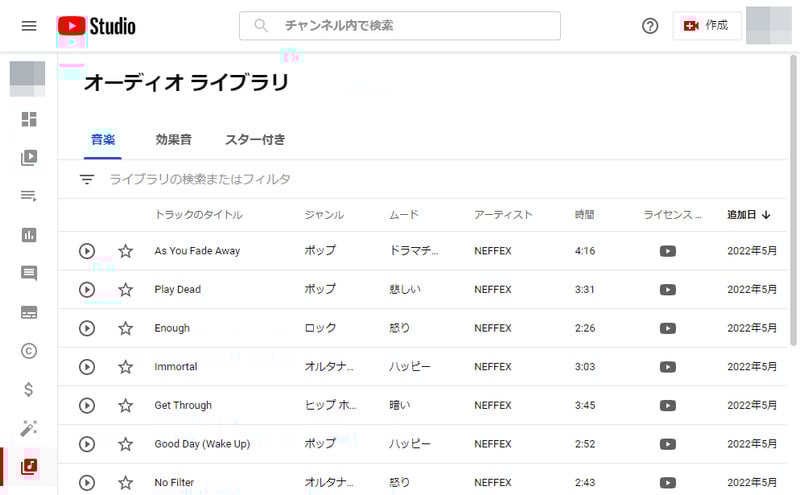800x495 pixels.
Task: Click YouTube license icon for No Filter
Action: (x=668, y=483)
